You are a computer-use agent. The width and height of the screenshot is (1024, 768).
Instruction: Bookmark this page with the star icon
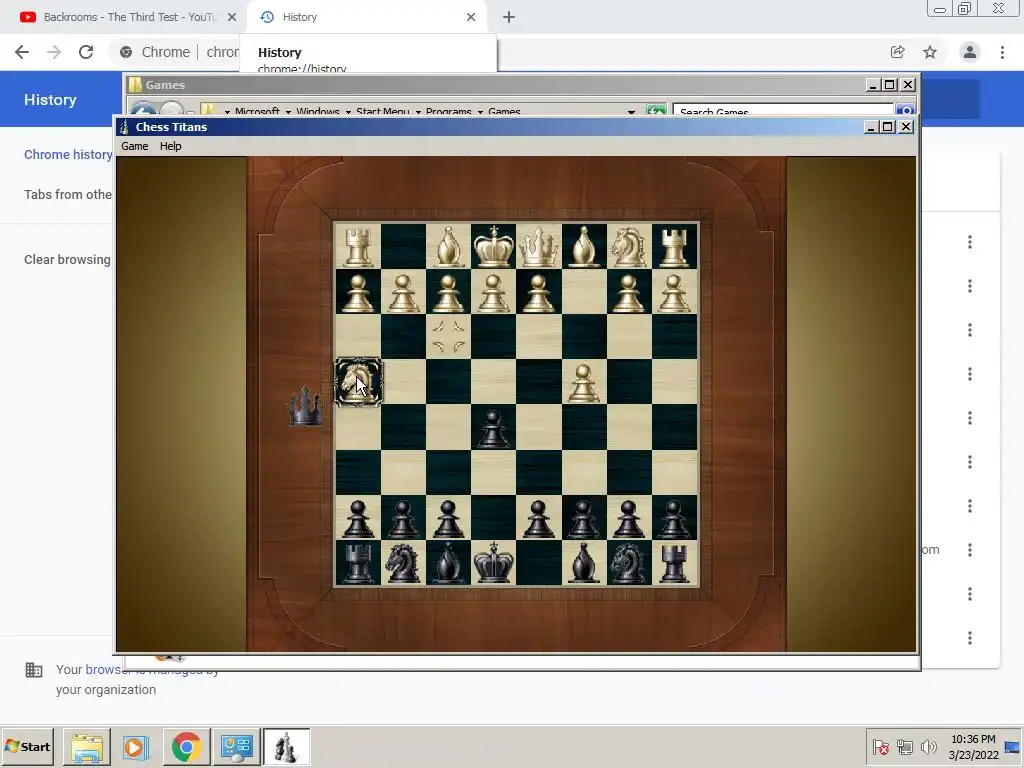pos(930,52)
